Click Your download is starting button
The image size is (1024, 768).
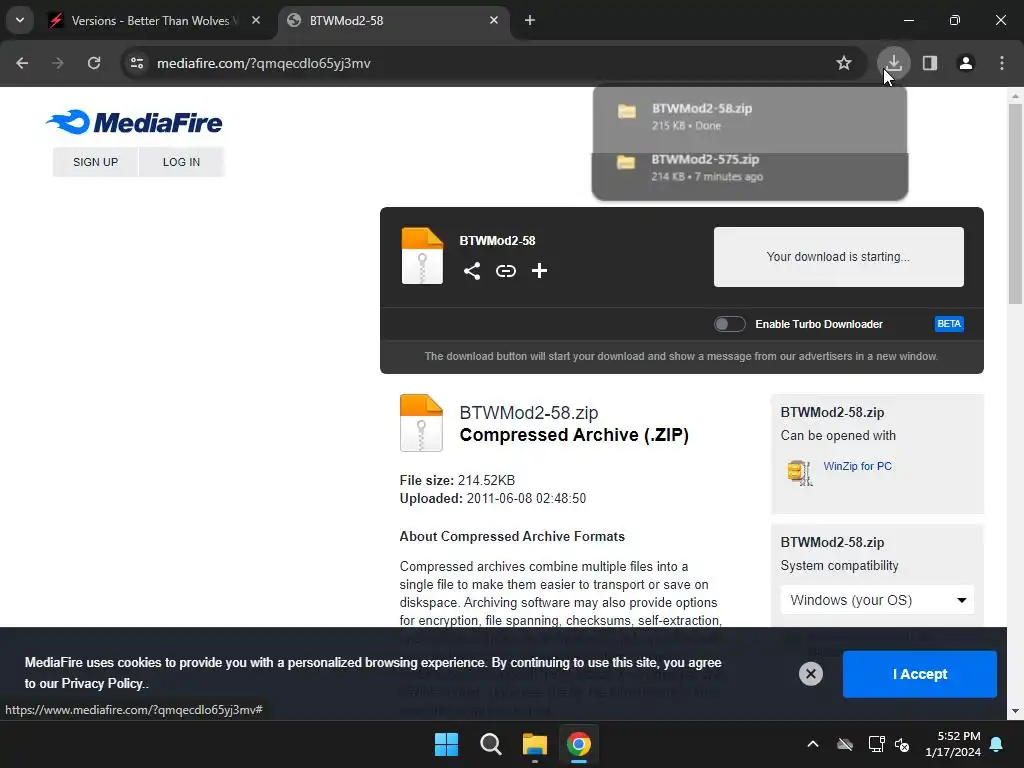(839, 257)
